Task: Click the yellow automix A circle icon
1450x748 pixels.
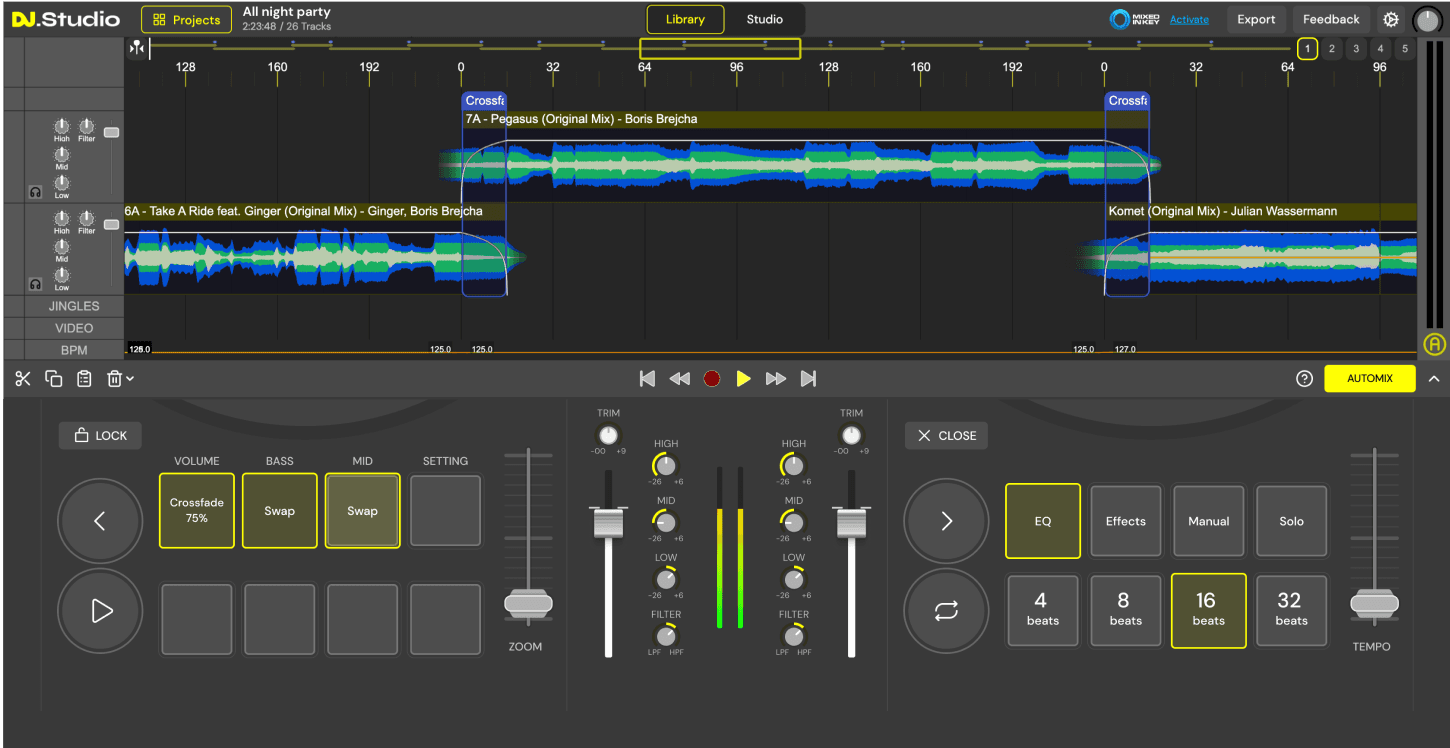Action: coord(1434,345)
